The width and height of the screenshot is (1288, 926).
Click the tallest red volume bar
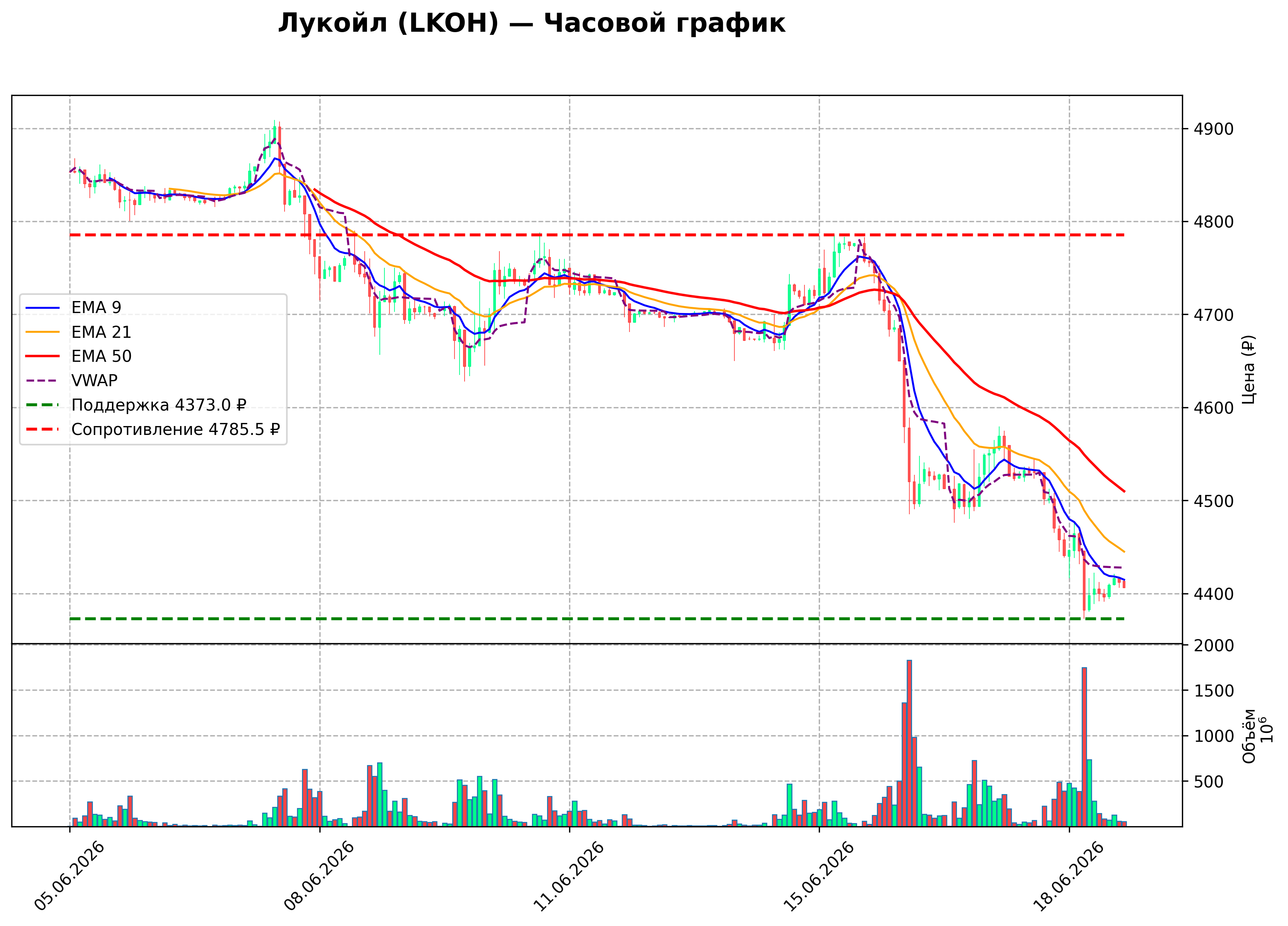[909, 743]
